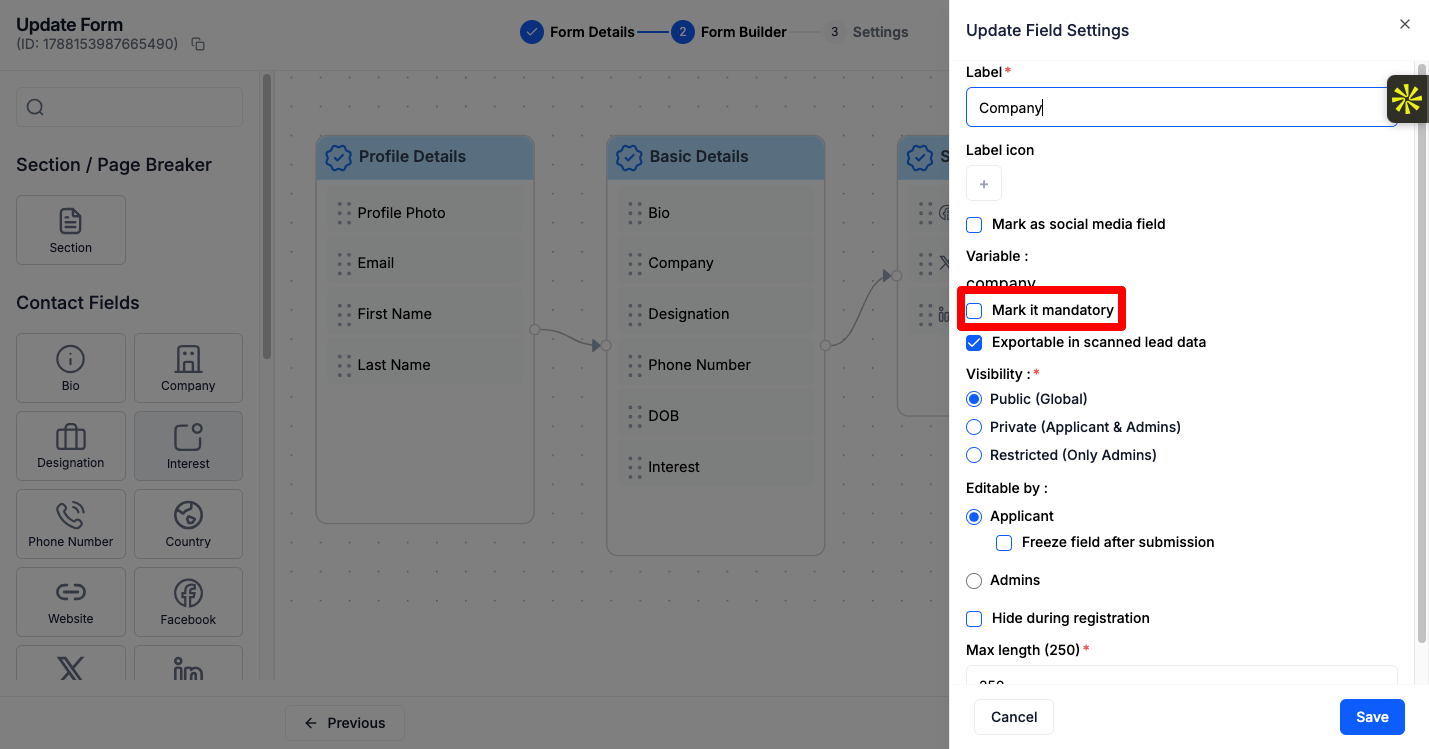Enable Mark as social media field
The width and height of the screenshot is (1429, 749).
click(x=974, y=225)
